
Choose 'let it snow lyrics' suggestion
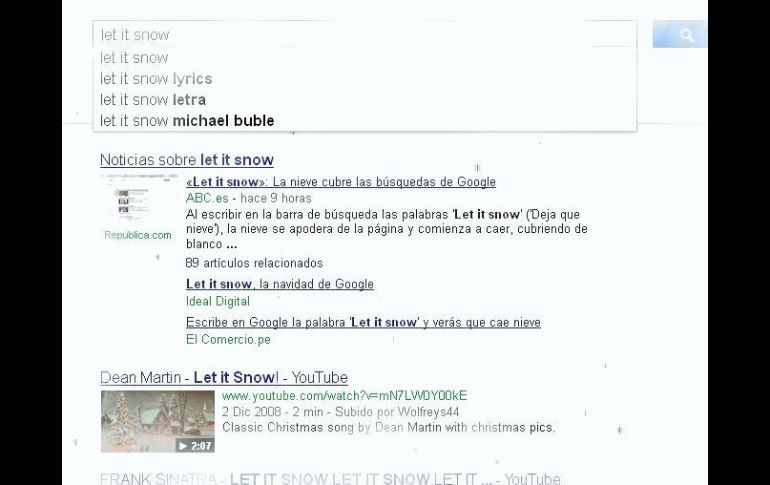[156, 79]
